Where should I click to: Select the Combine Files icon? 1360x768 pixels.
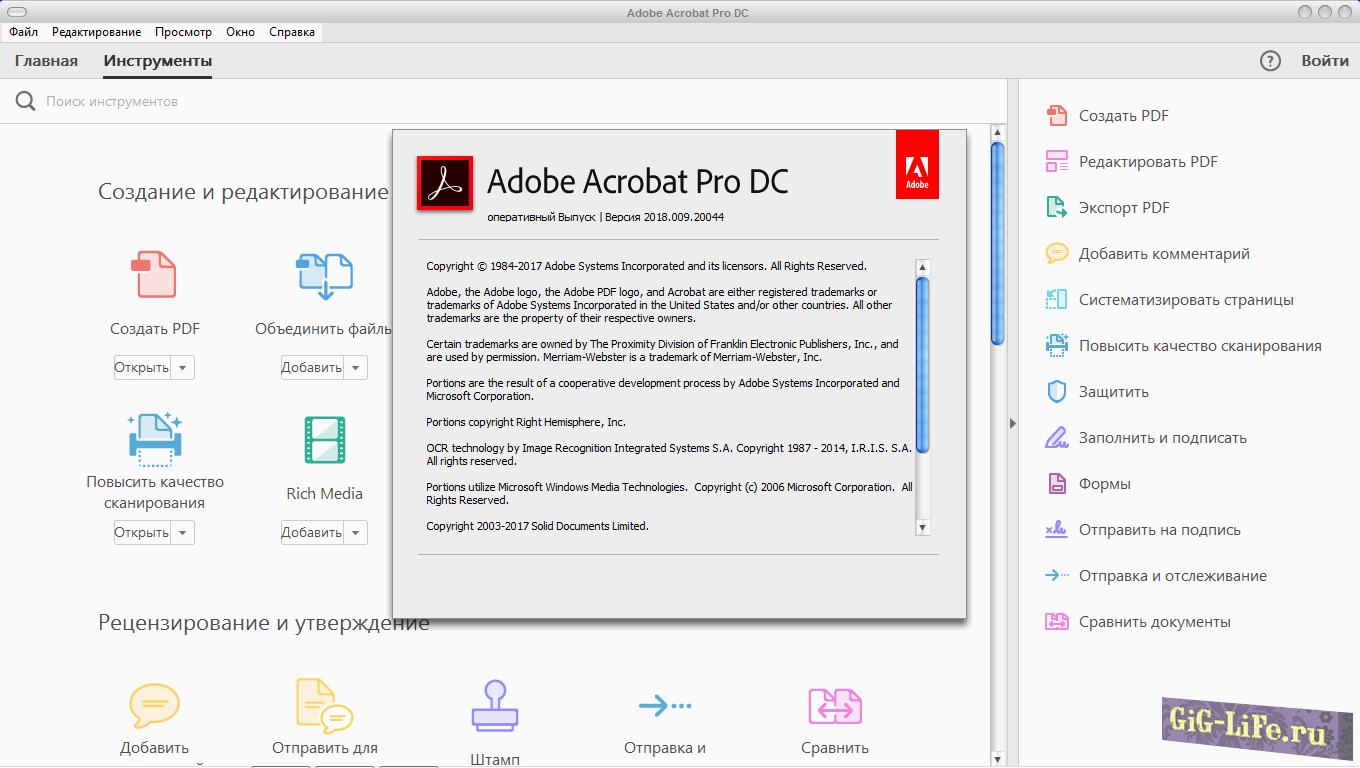pyautogui.click(x=324, y=276)
